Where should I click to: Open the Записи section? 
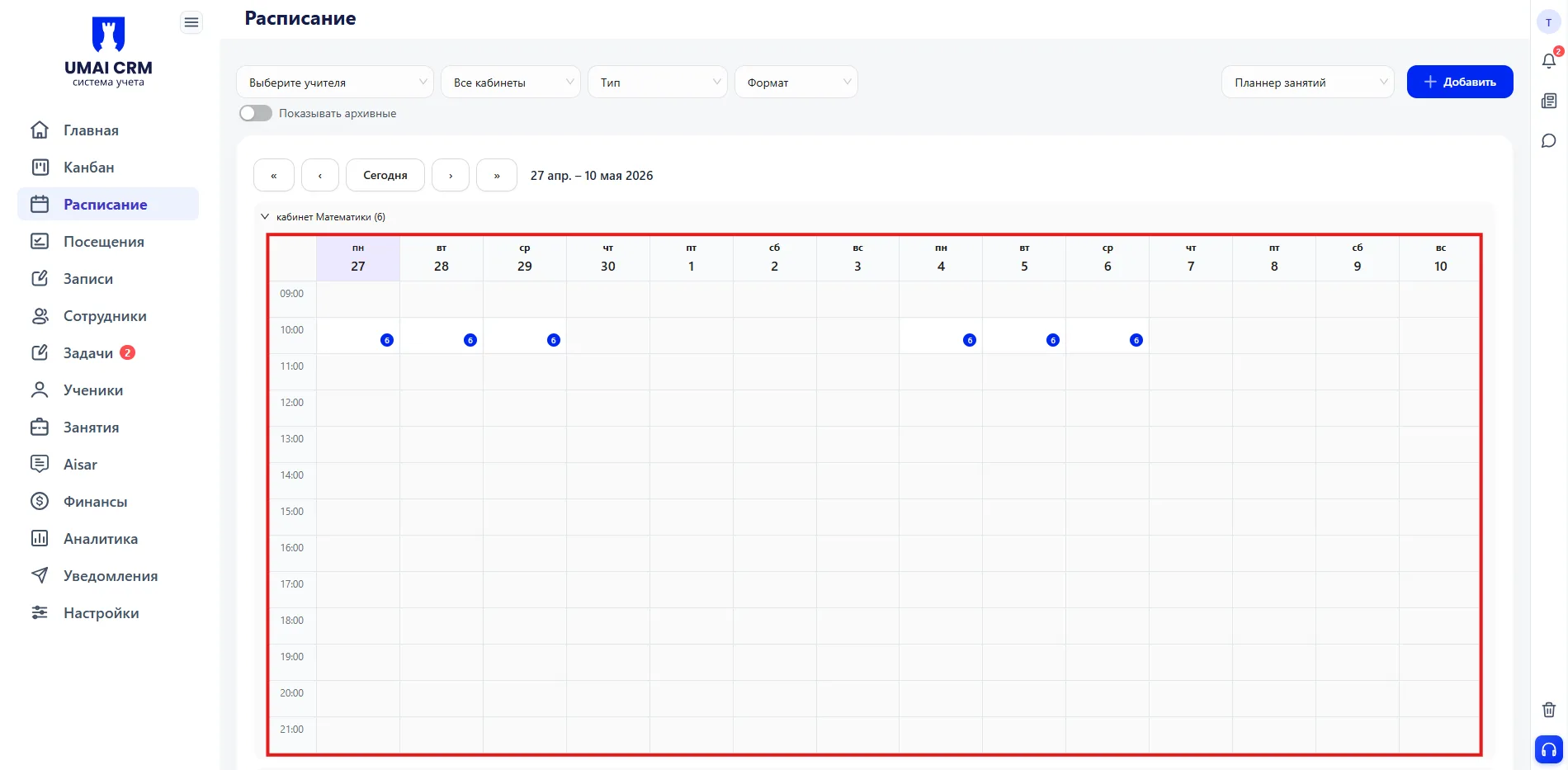click(x=108, y=278)
